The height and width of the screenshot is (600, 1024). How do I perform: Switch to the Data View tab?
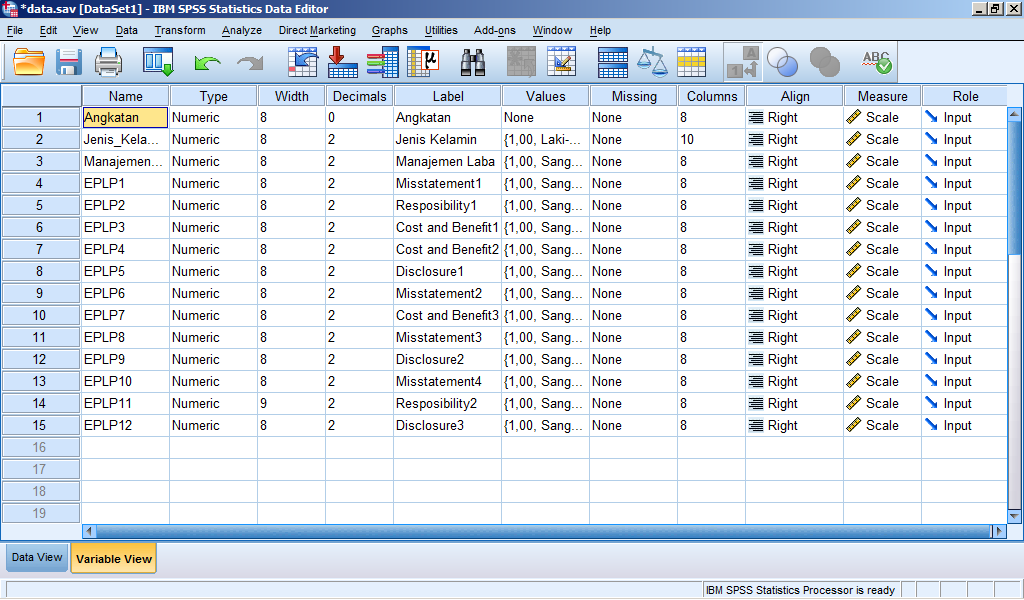click(37, 558)
